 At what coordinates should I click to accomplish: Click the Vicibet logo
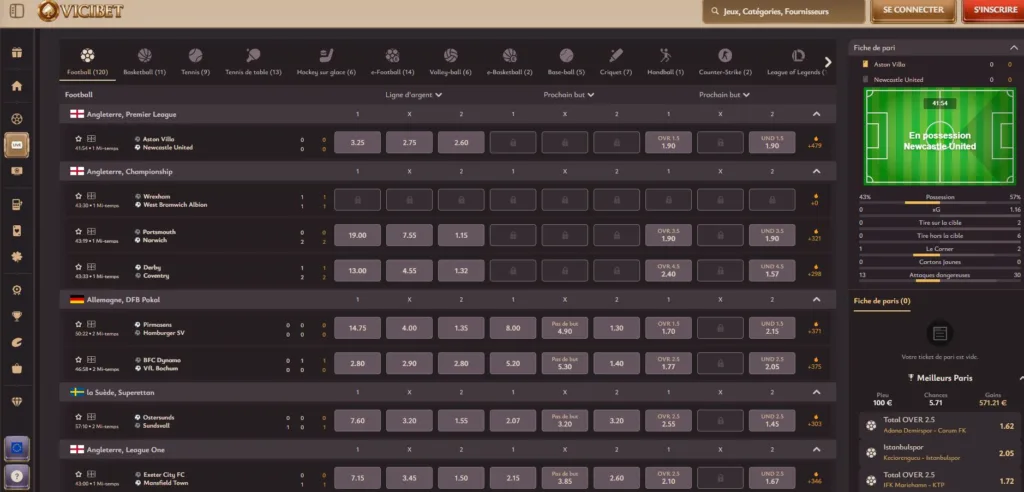pos(80,10)
